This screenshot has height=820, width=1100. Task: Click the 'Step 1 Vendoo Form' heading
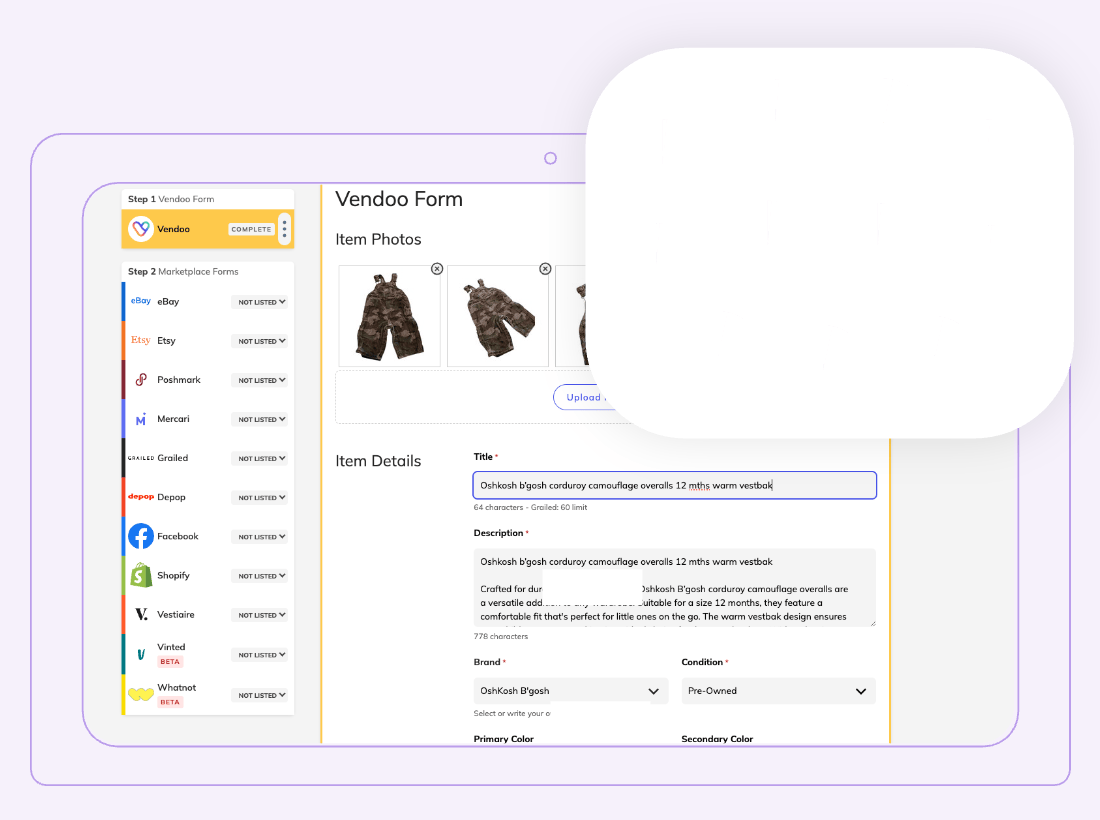171,199
